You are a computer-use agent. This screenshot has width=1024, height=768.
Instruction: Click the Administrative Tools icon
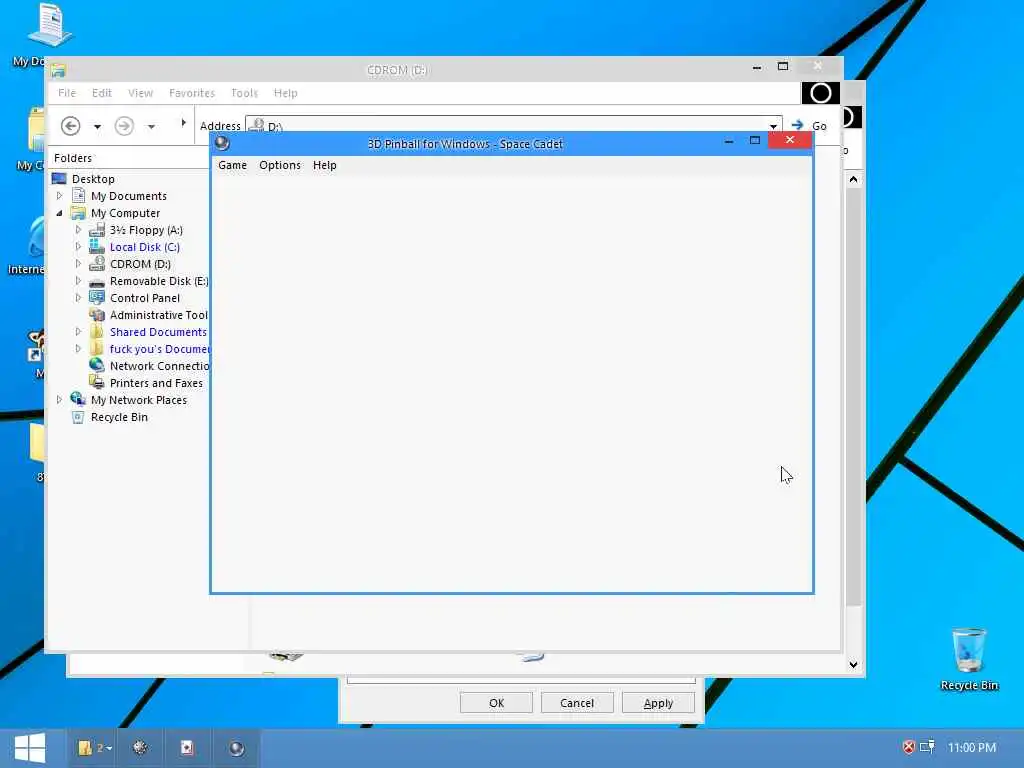[97, 315]
